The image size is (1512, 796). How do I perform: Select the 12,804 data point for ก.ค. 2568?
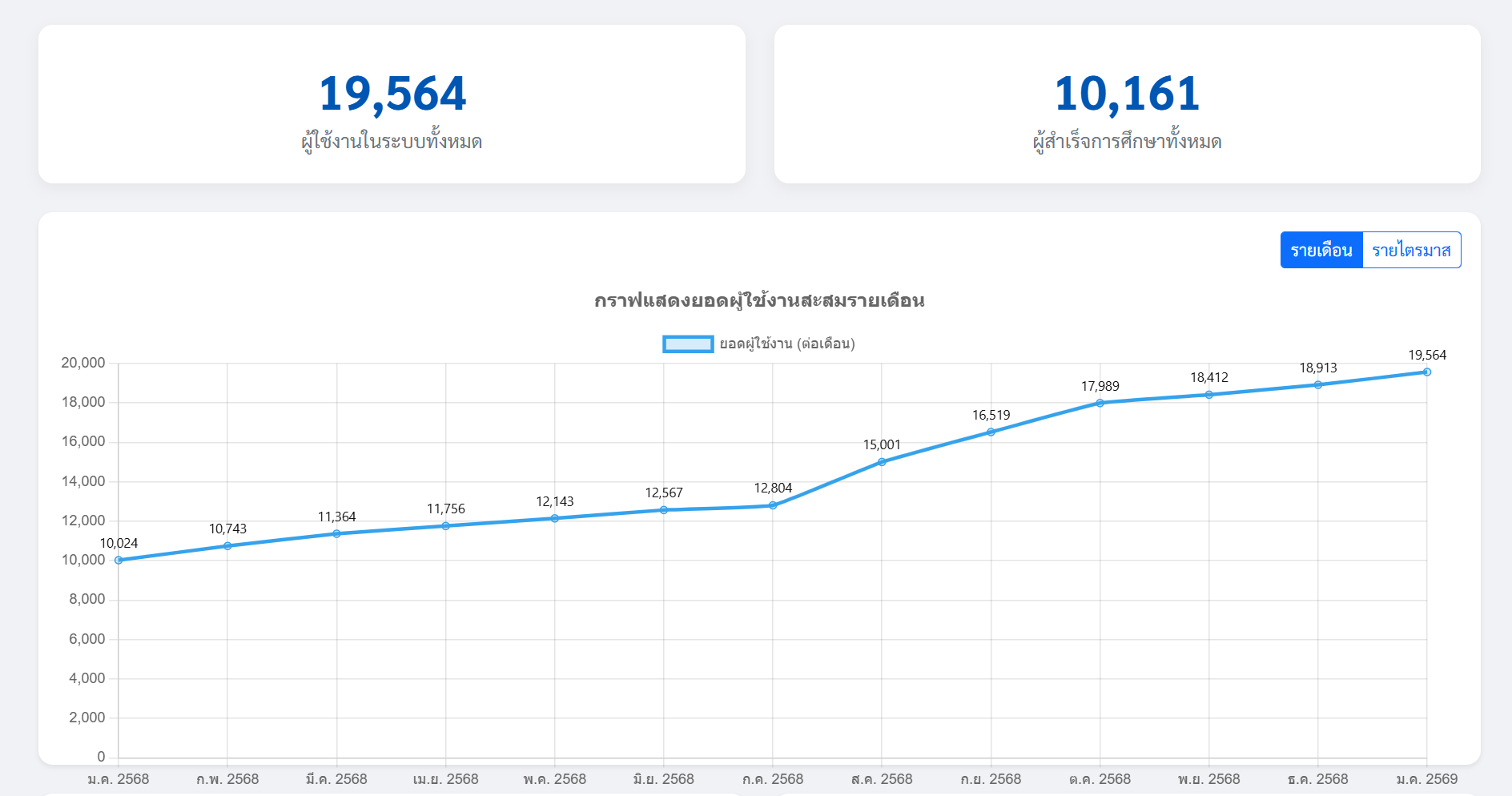click(x=773, y=505)
